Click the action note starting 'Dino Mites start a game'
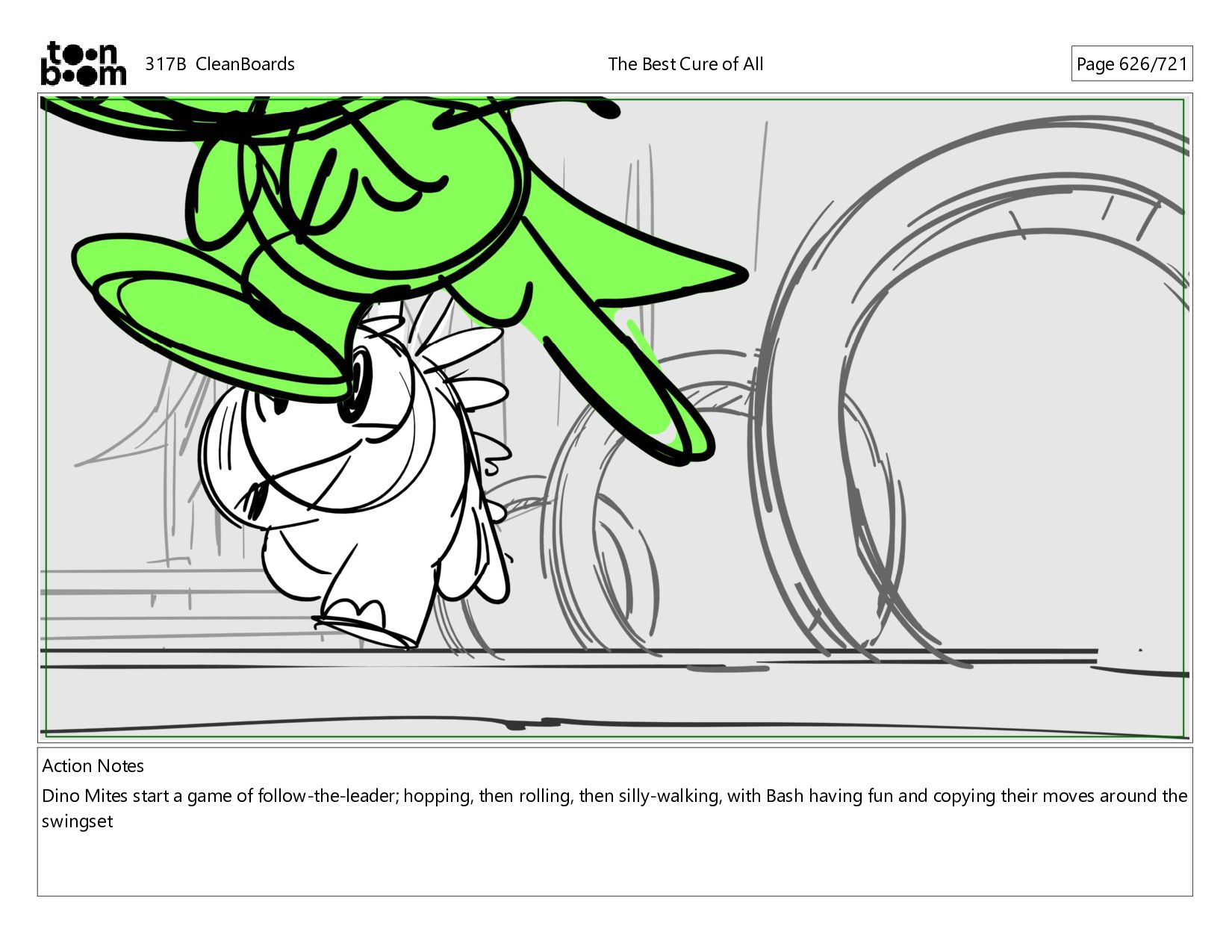Viewport: 1232px width, 952px height. (615, 809)
